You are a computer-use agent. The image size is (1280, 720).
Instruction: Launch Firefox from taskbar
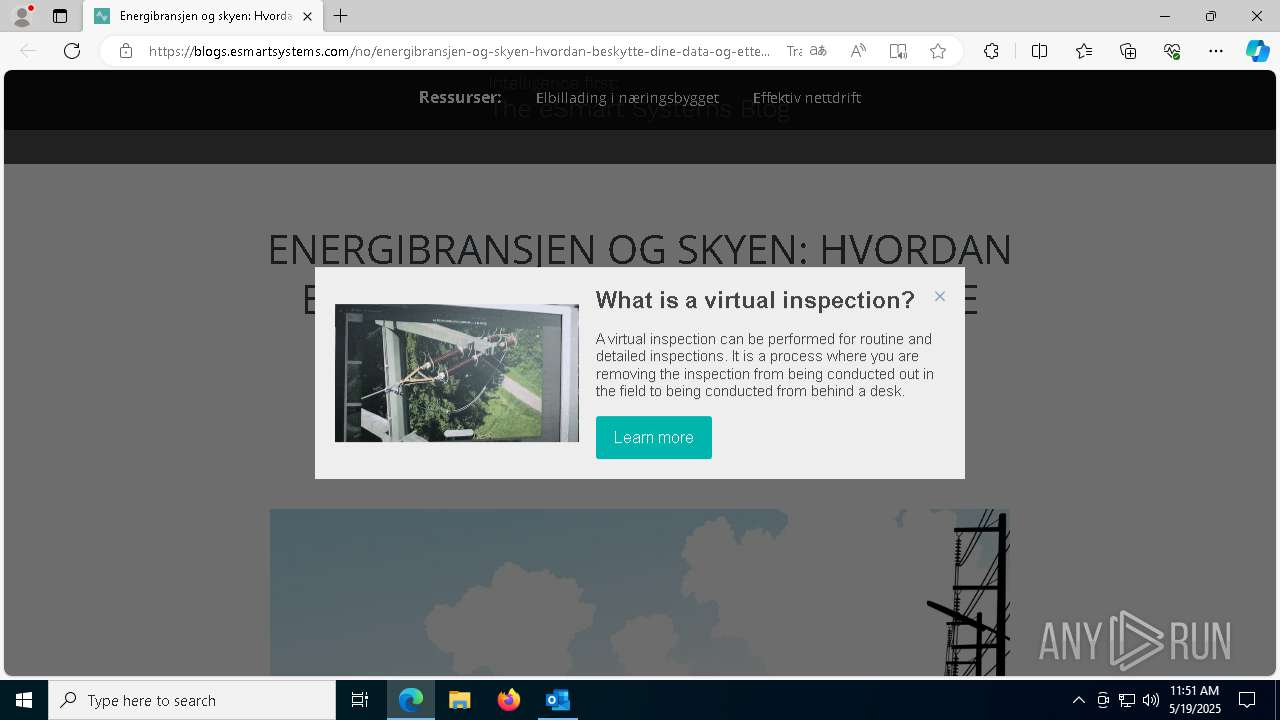tap(509, 700)
